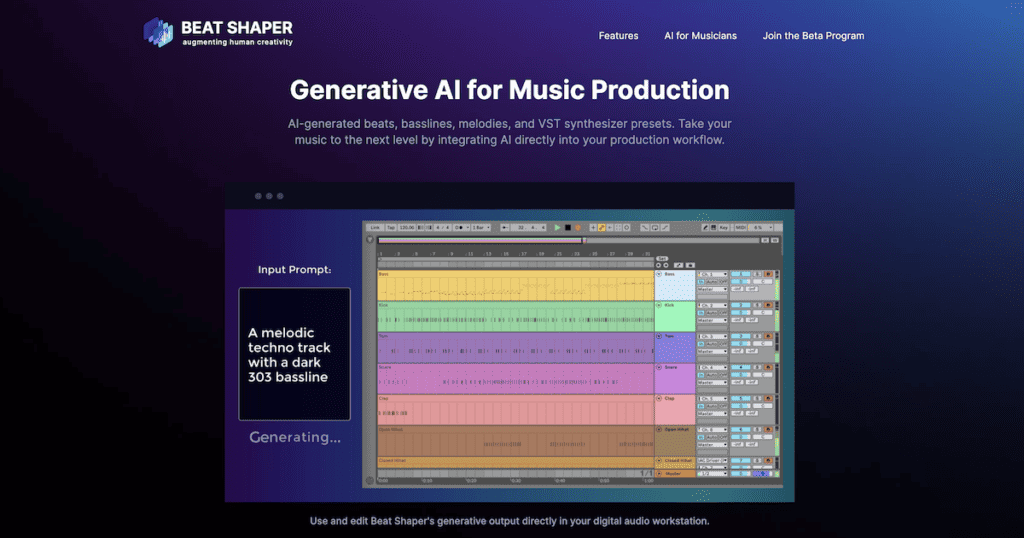Image resolution: width=1024 pixels, height=538 pixels.
Task: Click the arrangement overview bar
Action: coord(569,240)
